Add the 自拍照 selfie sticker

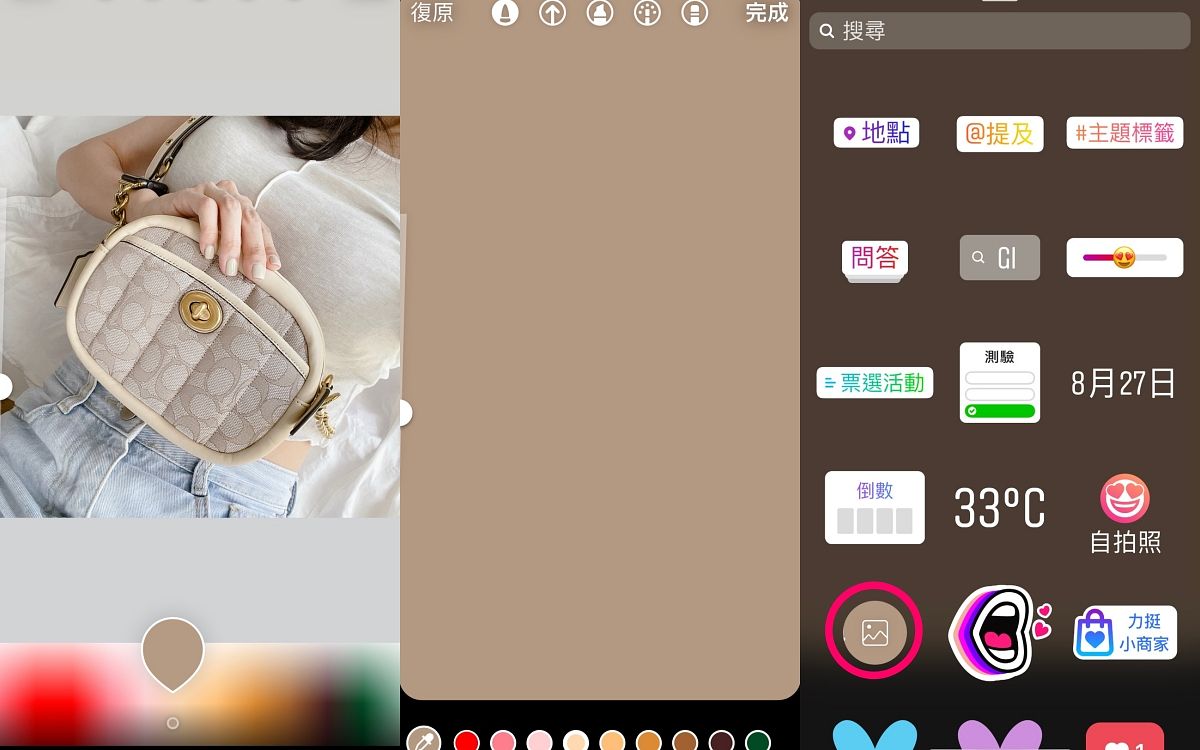point(1125,513)
